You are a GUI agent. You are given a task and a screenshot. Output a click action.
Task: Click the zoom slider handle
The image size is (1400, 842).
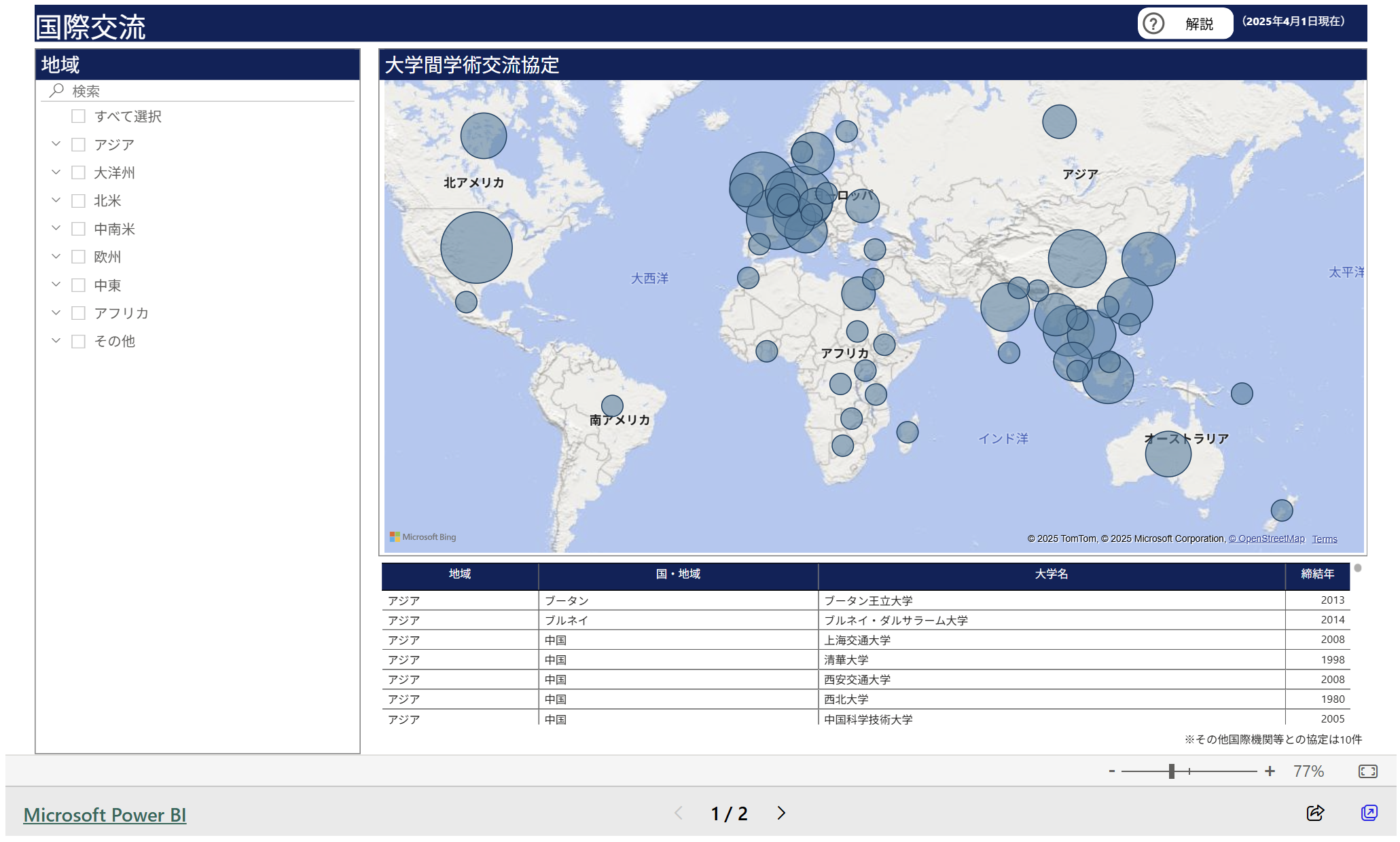point(1171,771)
